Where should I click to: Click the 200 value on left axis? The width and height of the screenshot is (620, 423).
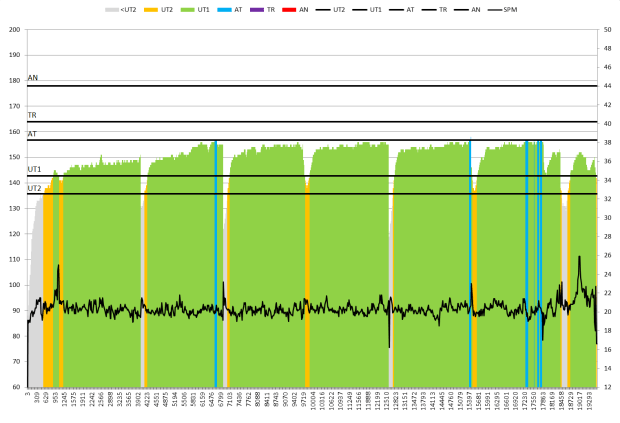tap(14, 29)
